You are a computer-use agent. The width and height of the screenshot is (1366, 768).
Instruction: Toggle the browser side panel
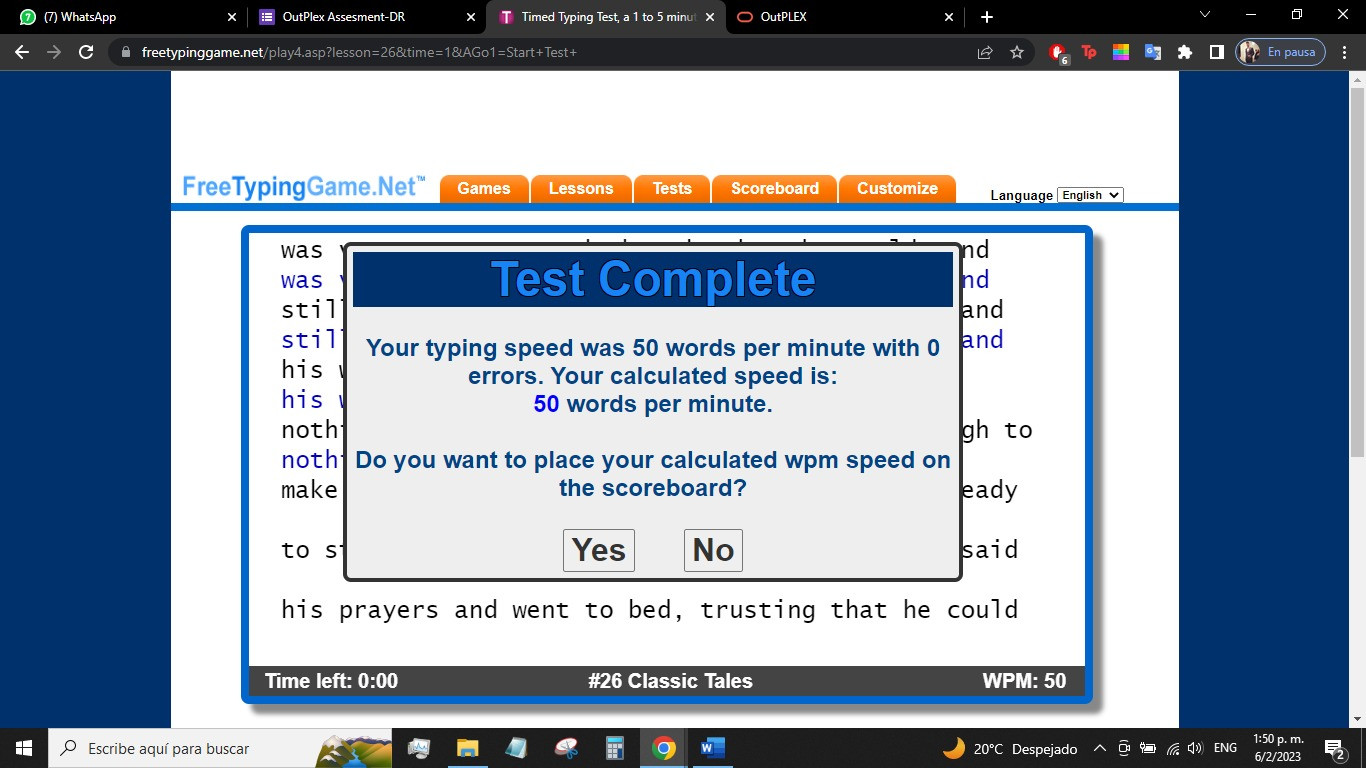tap(1217, 52)
